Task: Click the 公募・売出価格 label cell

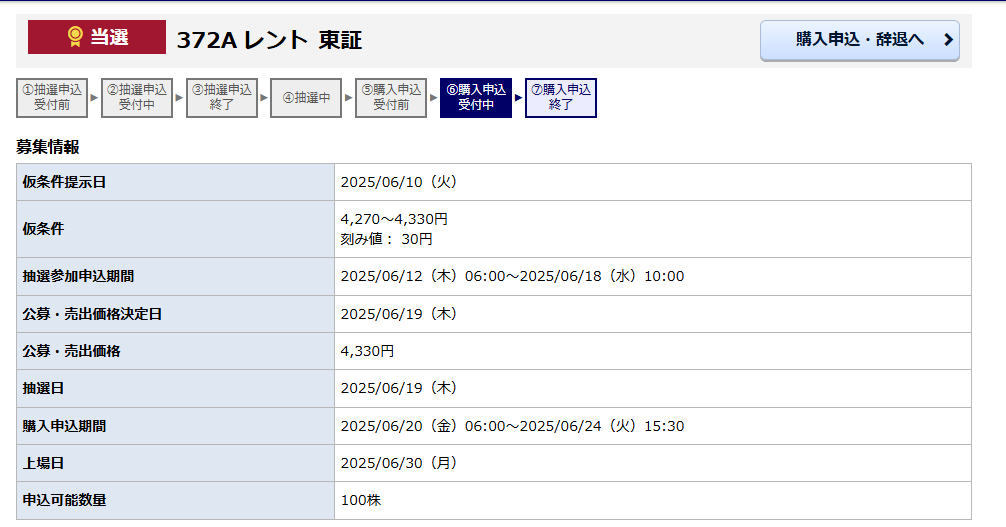Action: tap(175, 351)
